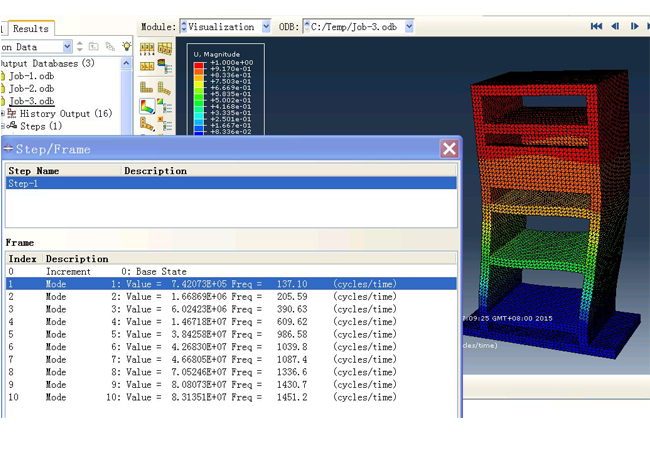Advance to the next frame

635,27
